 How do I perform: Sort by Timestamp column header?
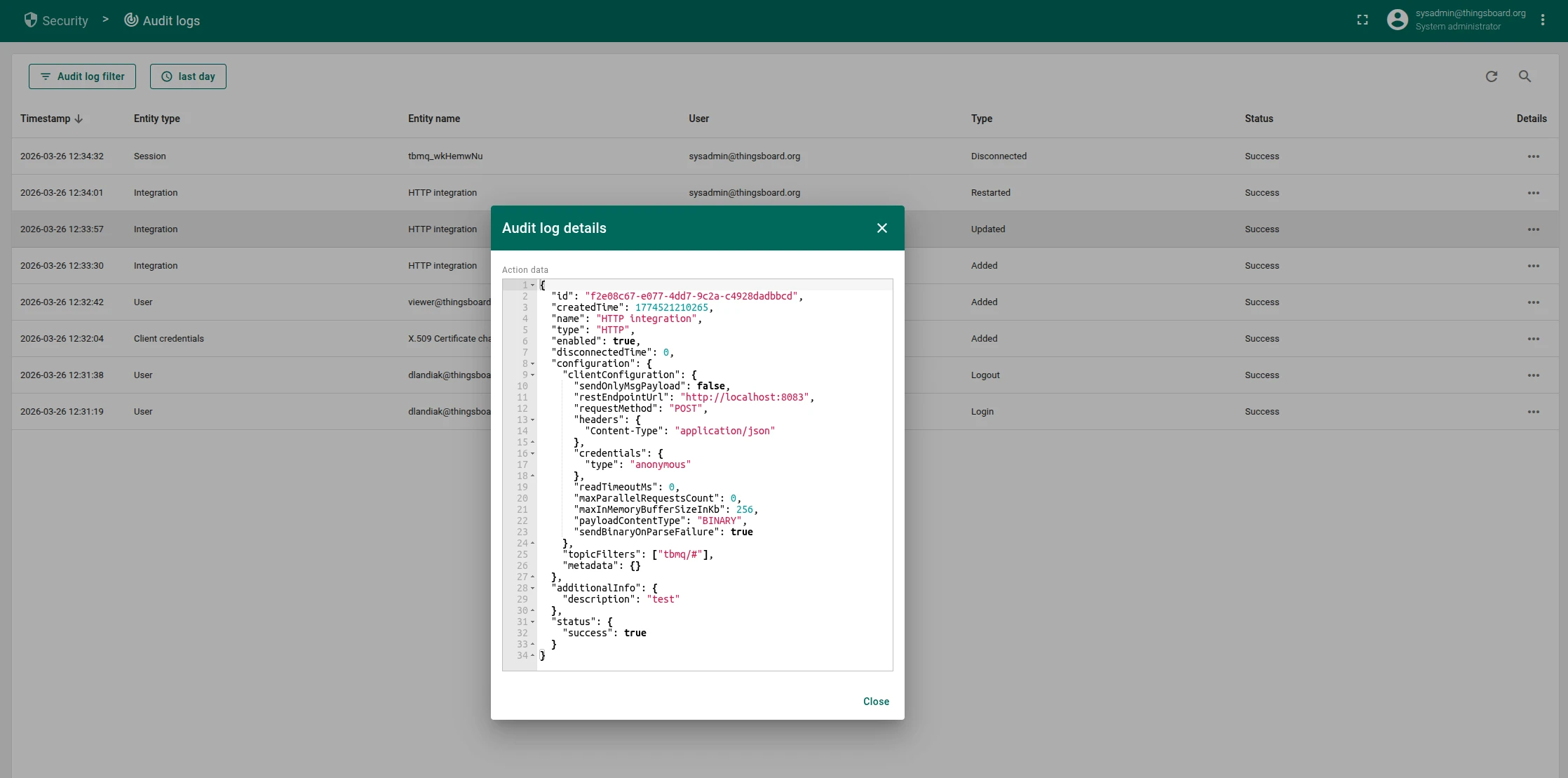tap(51, 119)
